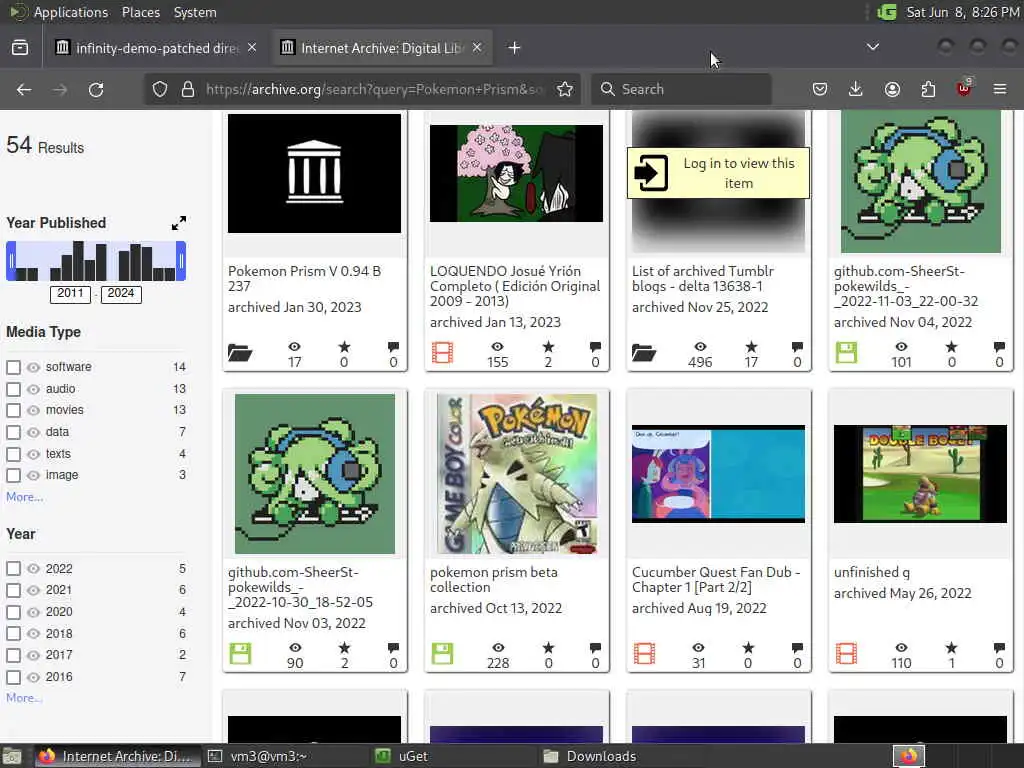1024x768 pixels.
Task: Click the login arrow icon on Tumblr item
Action: (650, 173)
